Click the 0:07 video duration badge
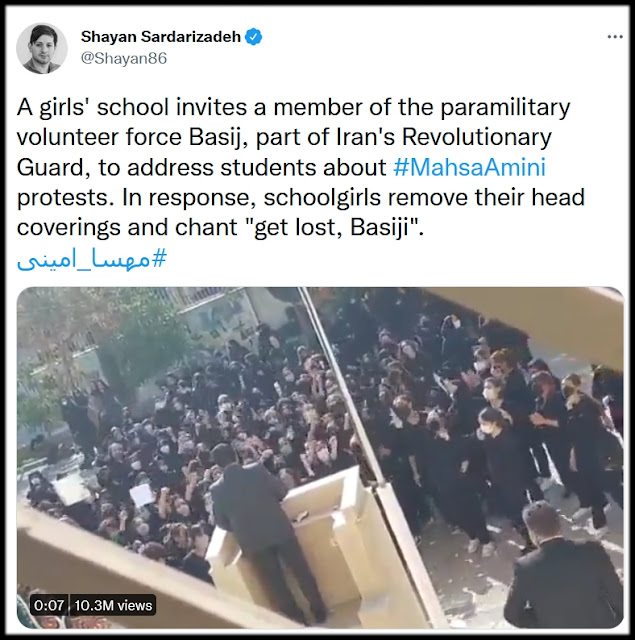The image size is (635, 640). [x=49, y=605]
